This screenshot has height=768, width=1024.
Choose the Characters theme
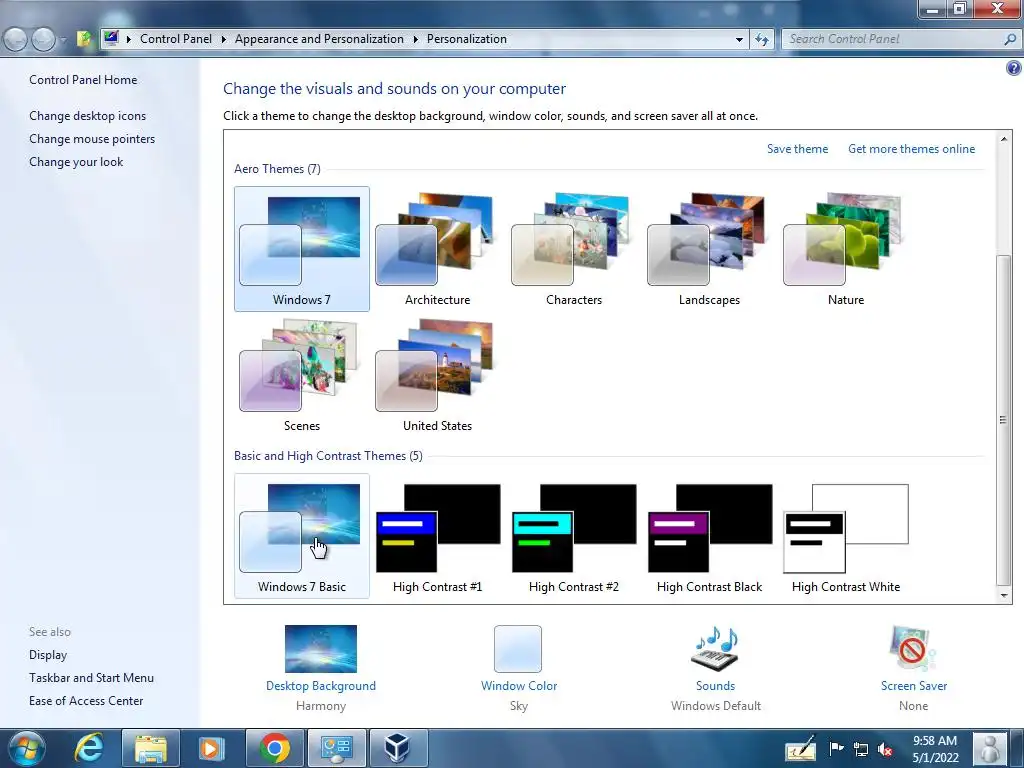pos(573,248)
